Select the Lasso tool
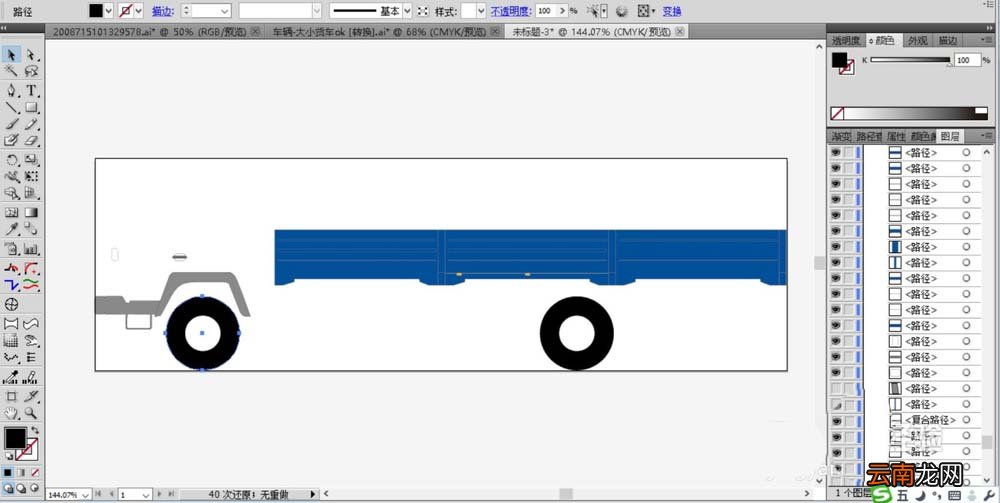The height and width of the screenshot is (503, 1000). (31, 71)
